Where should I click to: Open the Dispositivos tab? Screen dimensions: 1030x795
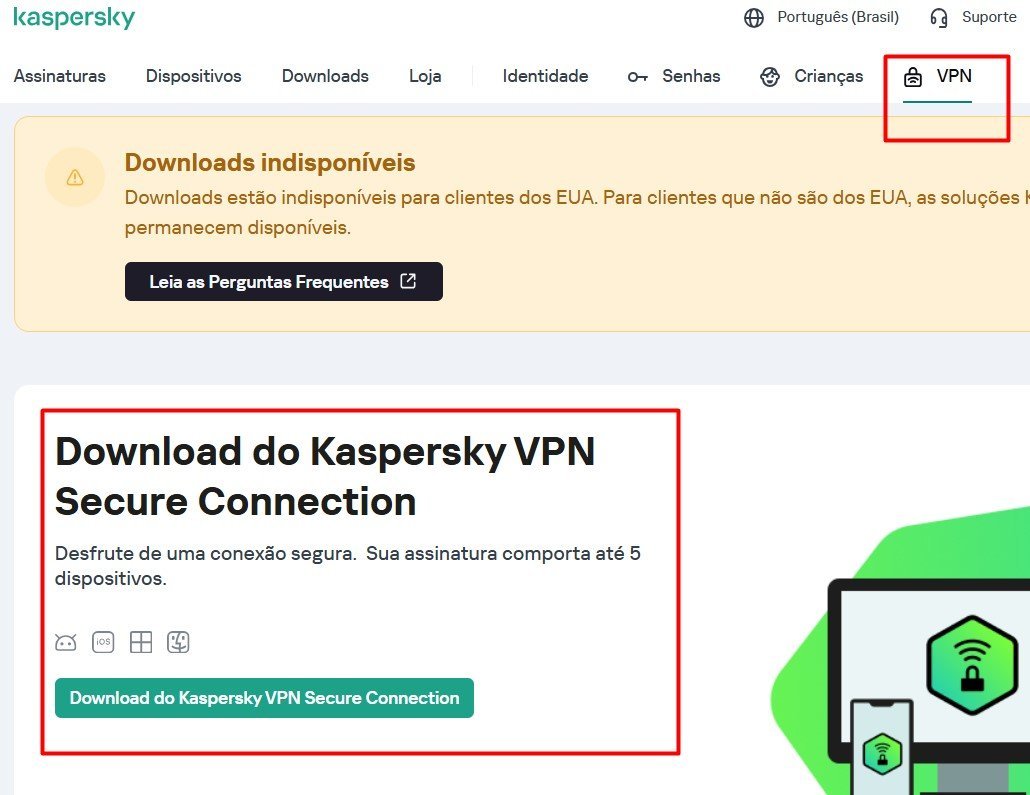(x=194, y=76)
